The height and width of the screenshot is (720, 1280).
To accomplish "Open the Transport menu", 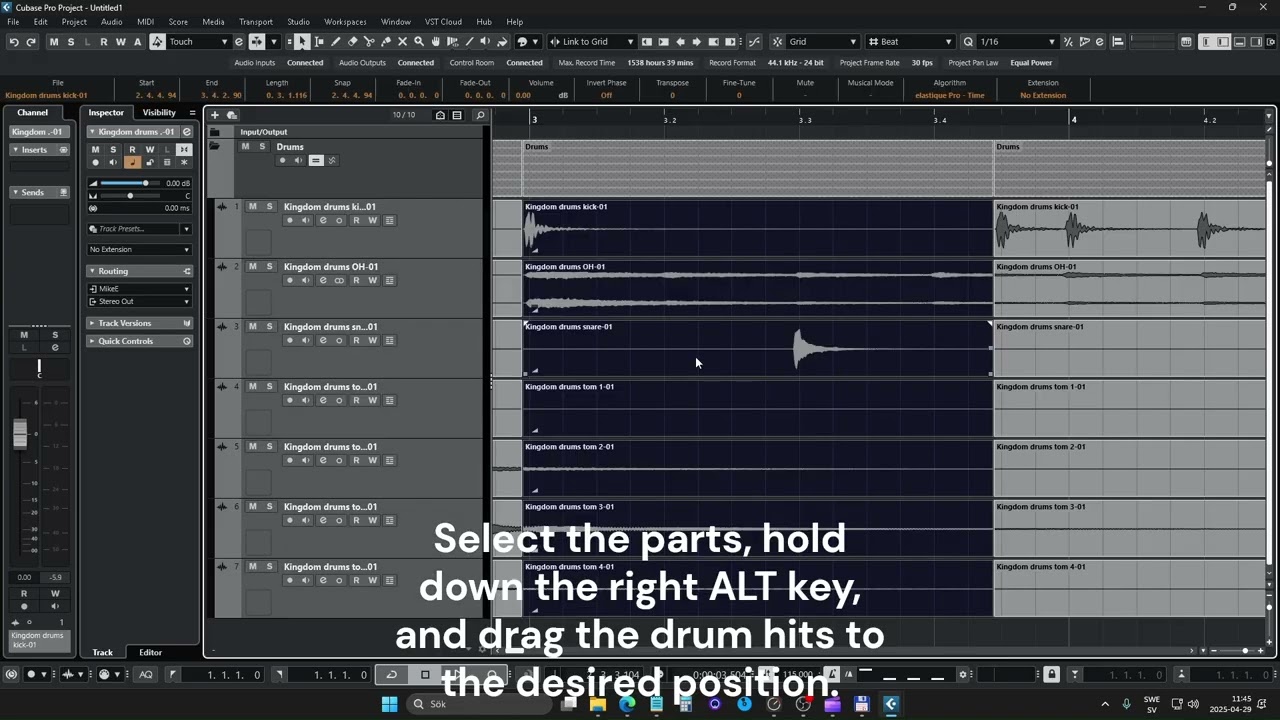I will click(256, 21).
